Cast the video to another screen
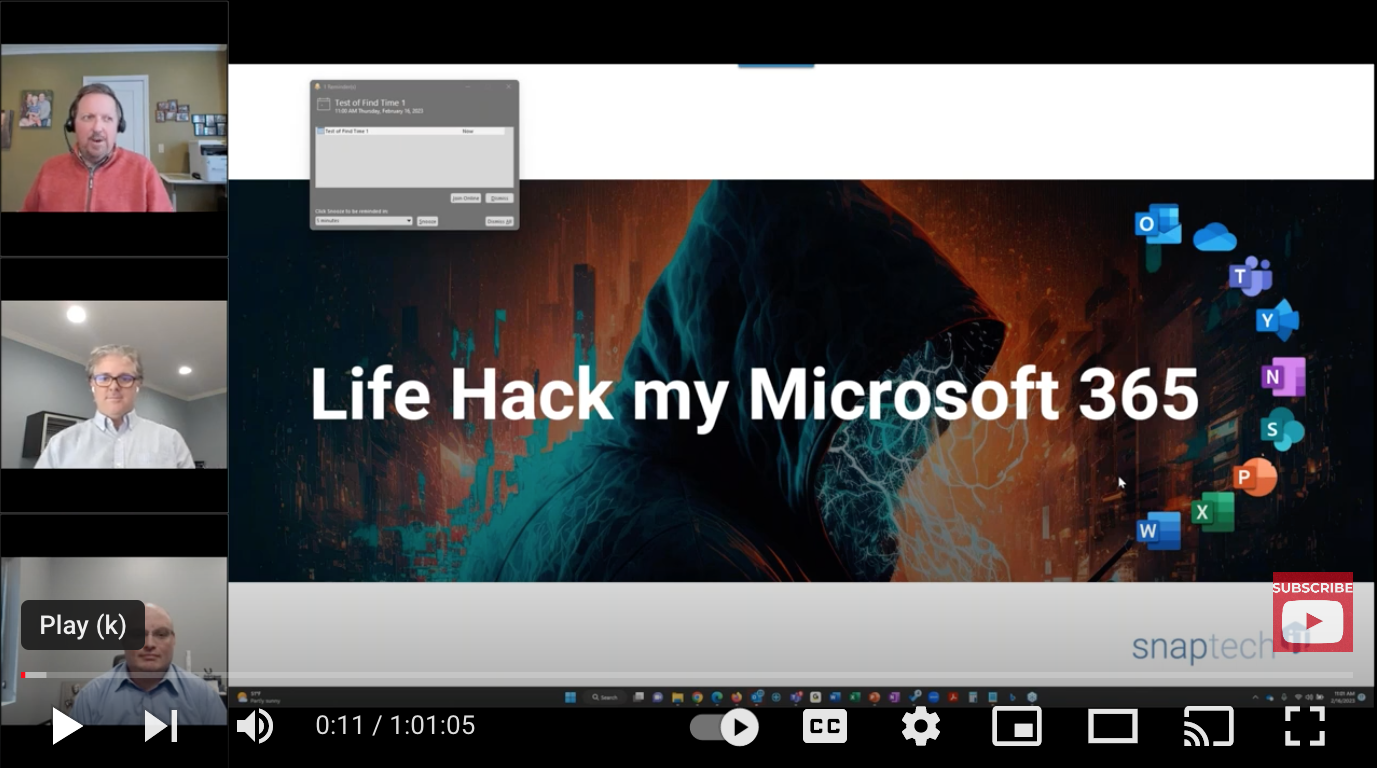Viewport: 1378px width, 768px height. click(x=1208, y=726)
